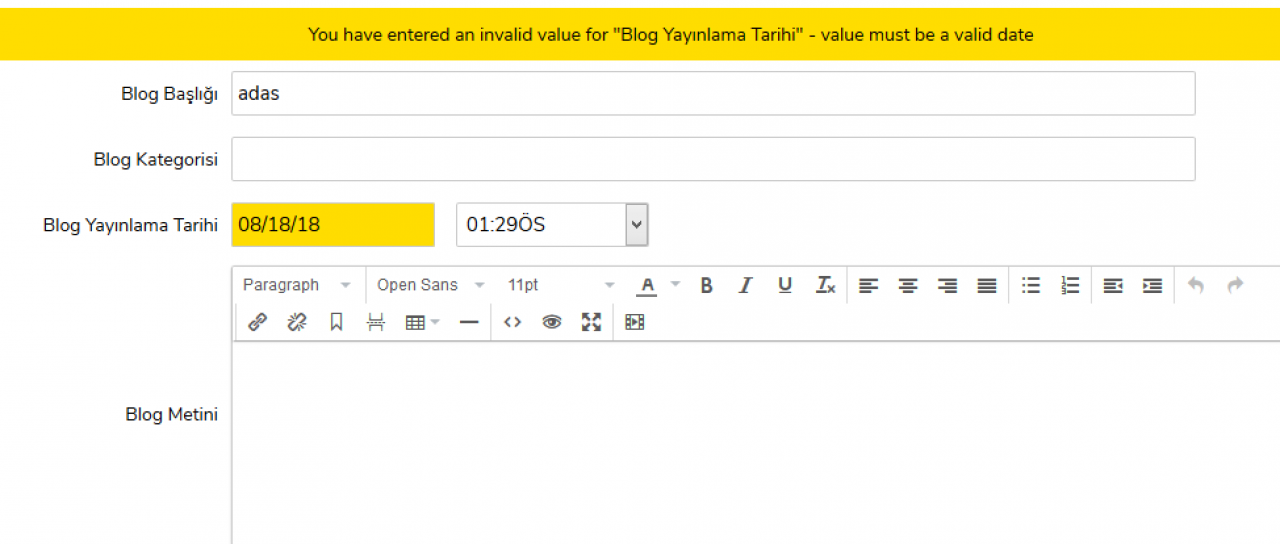The height and width of the screenshot is (544, 1280).
Task: Toggle underline text formatting
Action: (785, 286)
